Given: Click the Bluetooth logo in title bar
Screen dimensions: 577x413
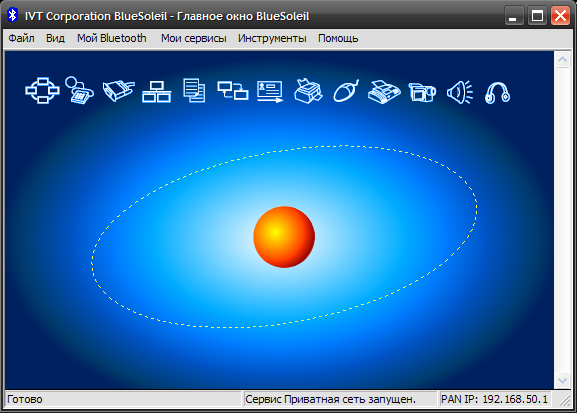Looking at the screenshot, I should coord(13,15).
